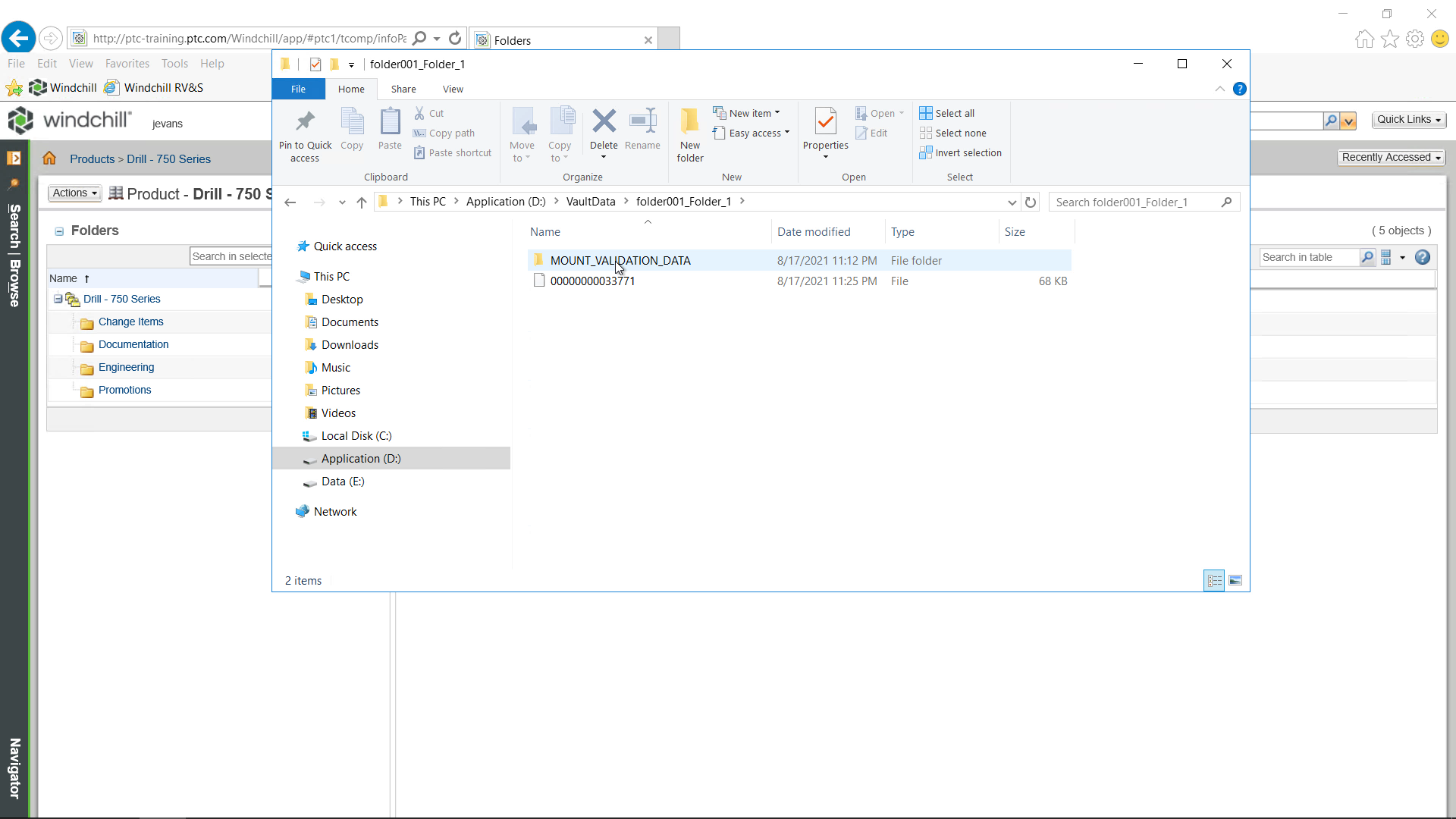Refresh the Explorer address bar

point(1031,202)
